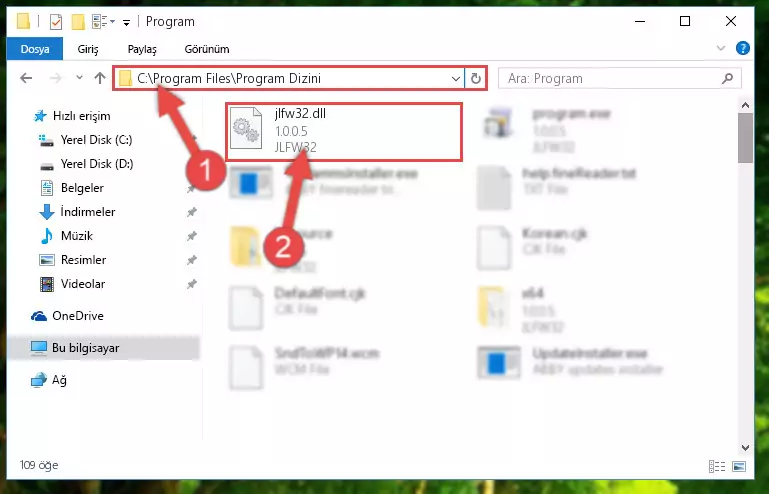Image resolution: width=769 pixels, height=494 pixels.
Task: Open the Dosya file menu tab
Action: tap(35, 49)
